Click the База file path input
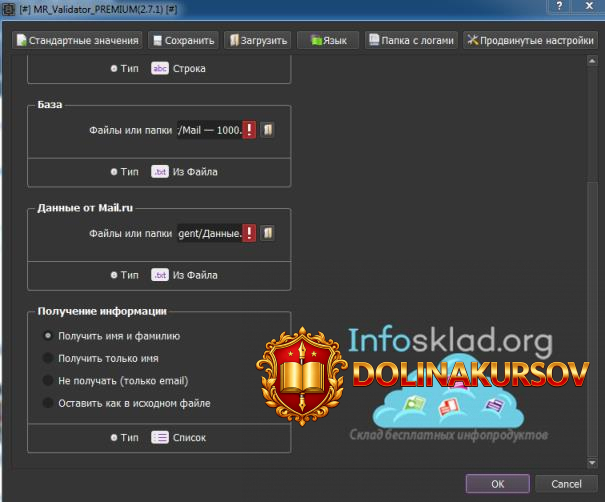605x502 pixels. [x=210, y=130]
